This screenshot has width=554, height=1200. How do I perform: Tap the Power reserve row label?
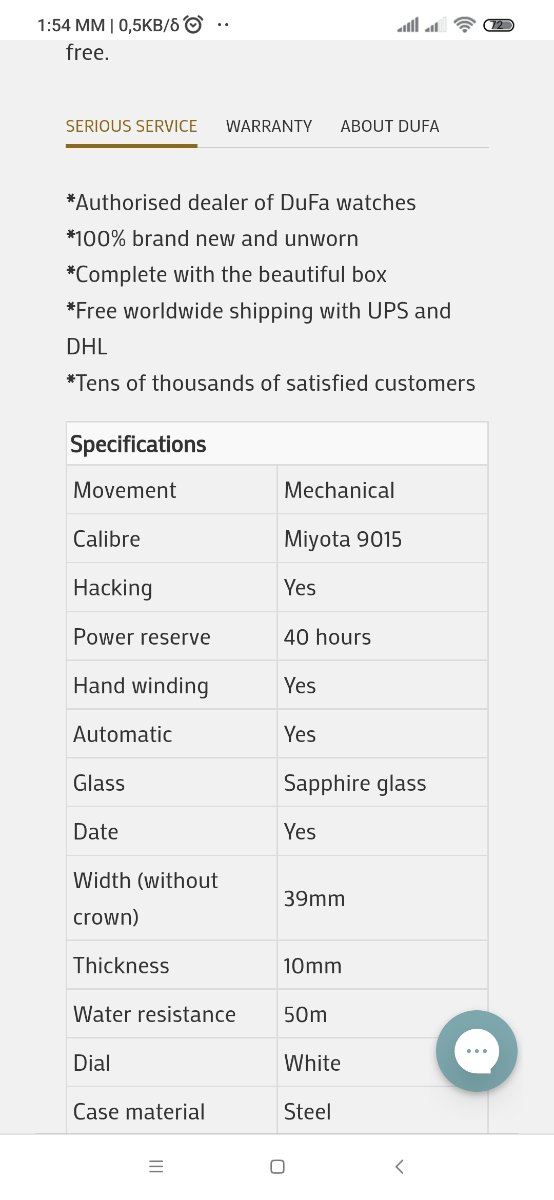pyautogui.click(x=142, y=637)
